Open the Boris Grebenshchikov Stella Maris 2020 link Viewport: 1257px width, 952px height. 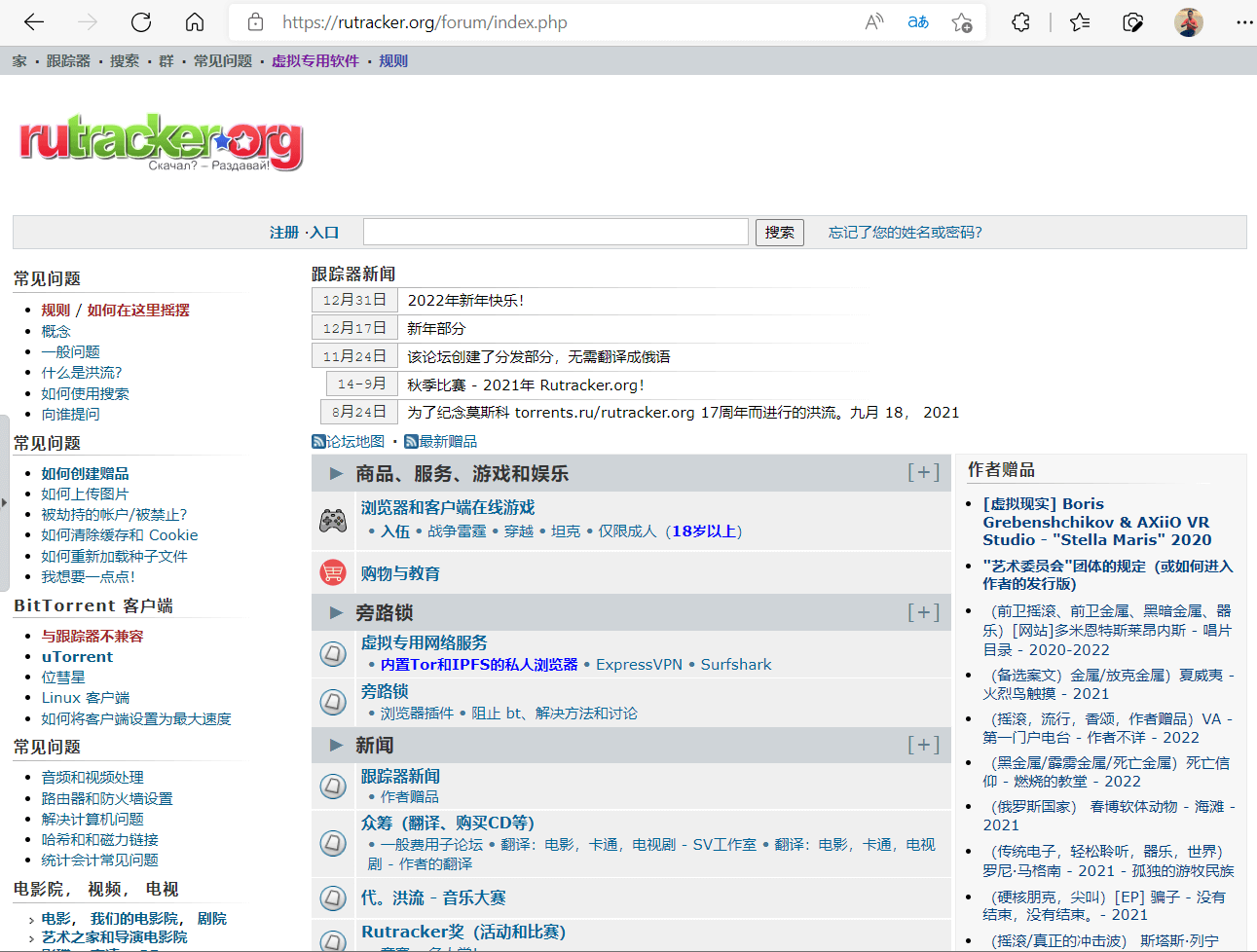click(x=1097, y=522)
